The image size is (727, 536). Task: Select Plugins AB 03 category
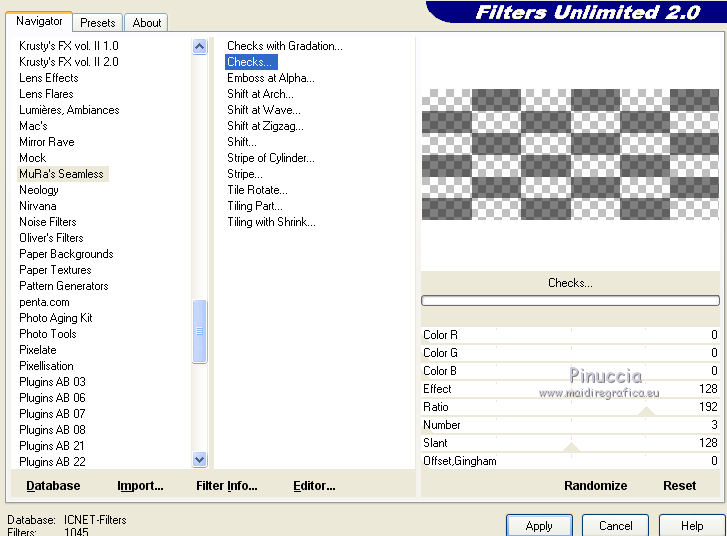52,382
